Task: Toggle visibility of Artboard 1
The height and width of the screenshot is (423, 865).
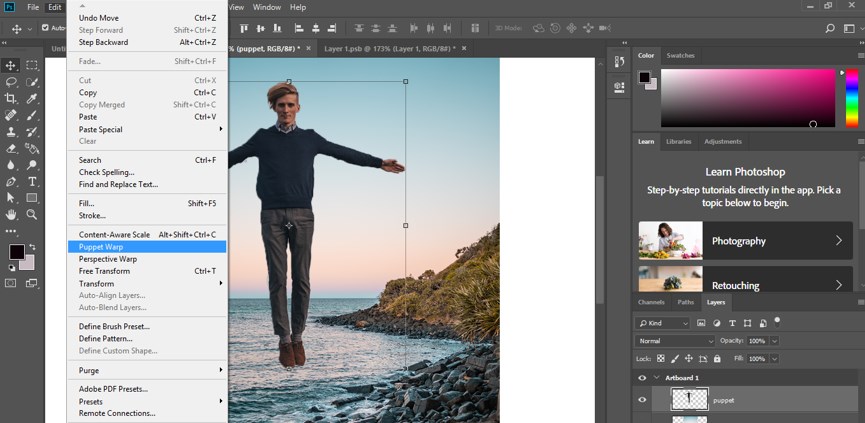Action: (642, 378)
